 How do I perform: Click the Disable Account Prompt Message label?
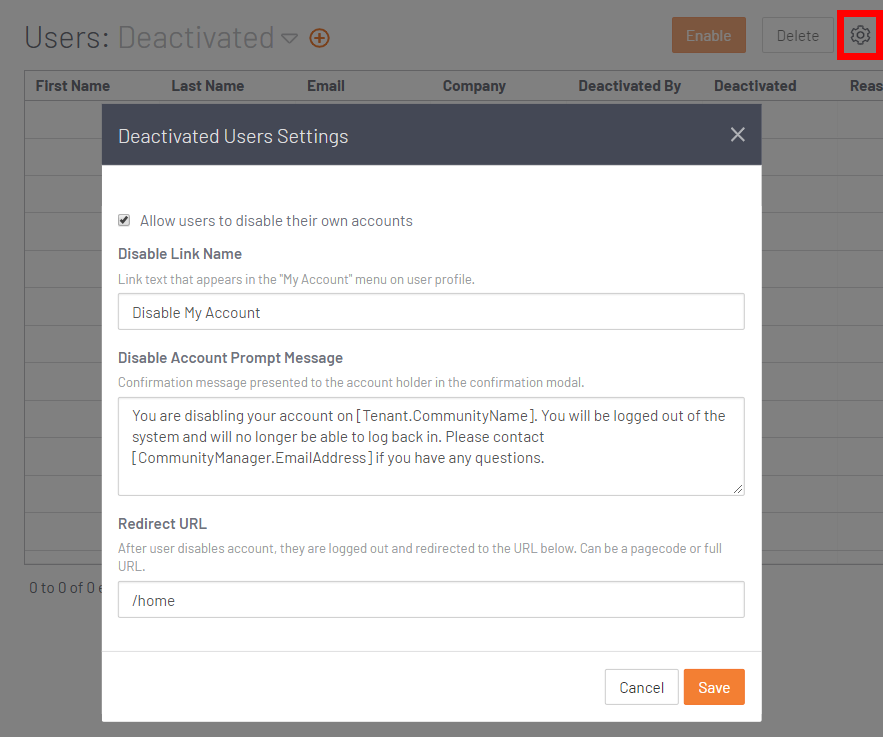(x=230, y=358)
